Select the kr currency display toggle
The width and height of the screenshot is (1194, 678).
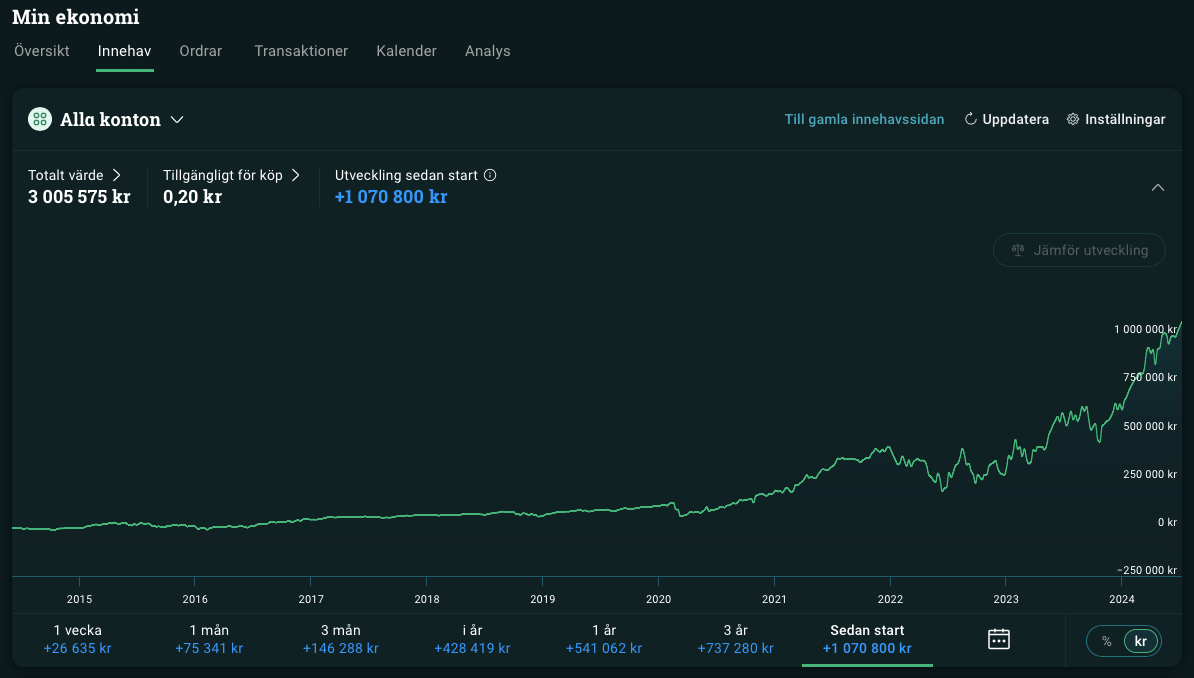point(1140,641)
